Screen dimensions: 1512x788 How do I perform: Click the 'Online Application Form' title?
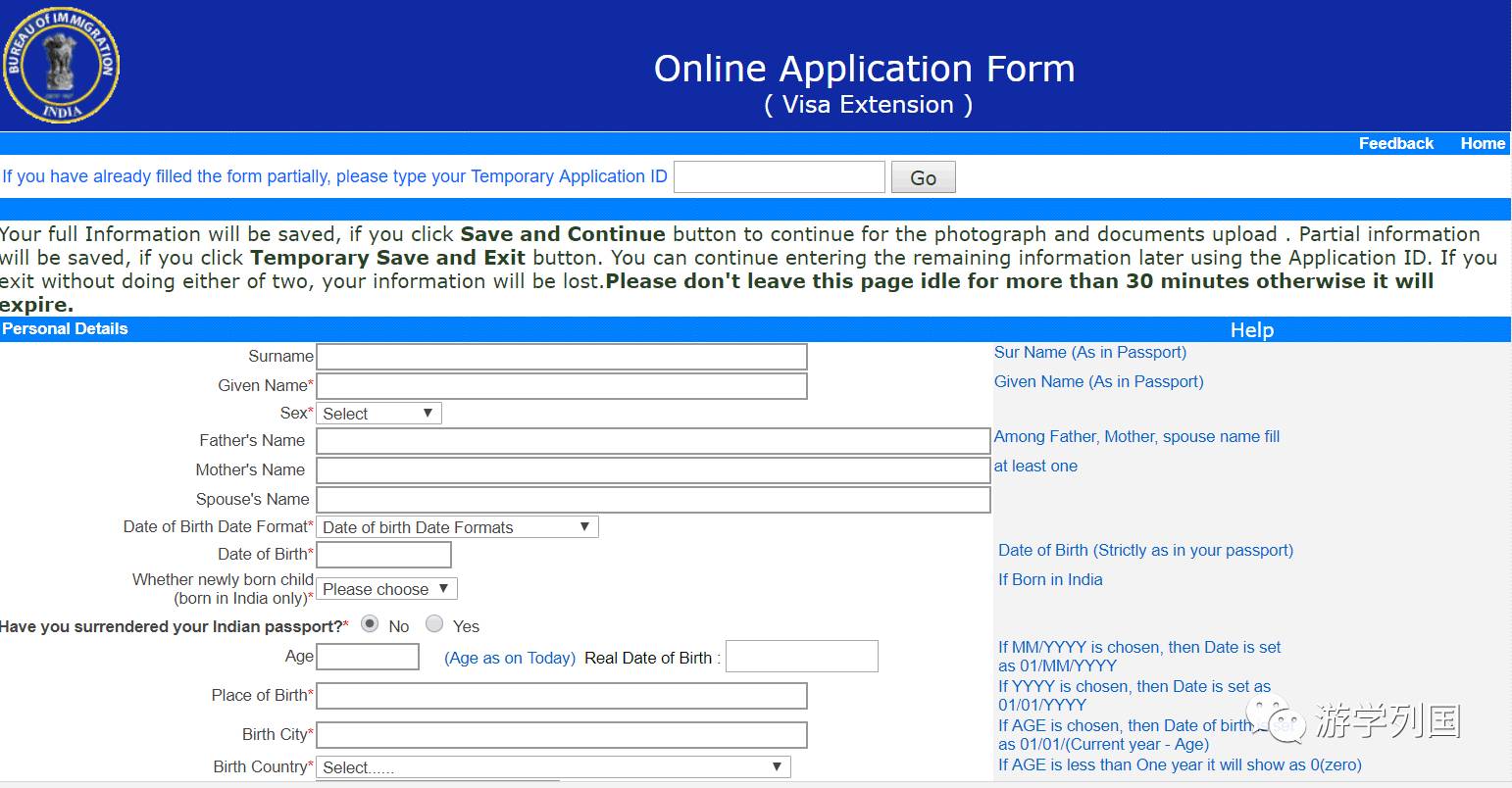865,69
